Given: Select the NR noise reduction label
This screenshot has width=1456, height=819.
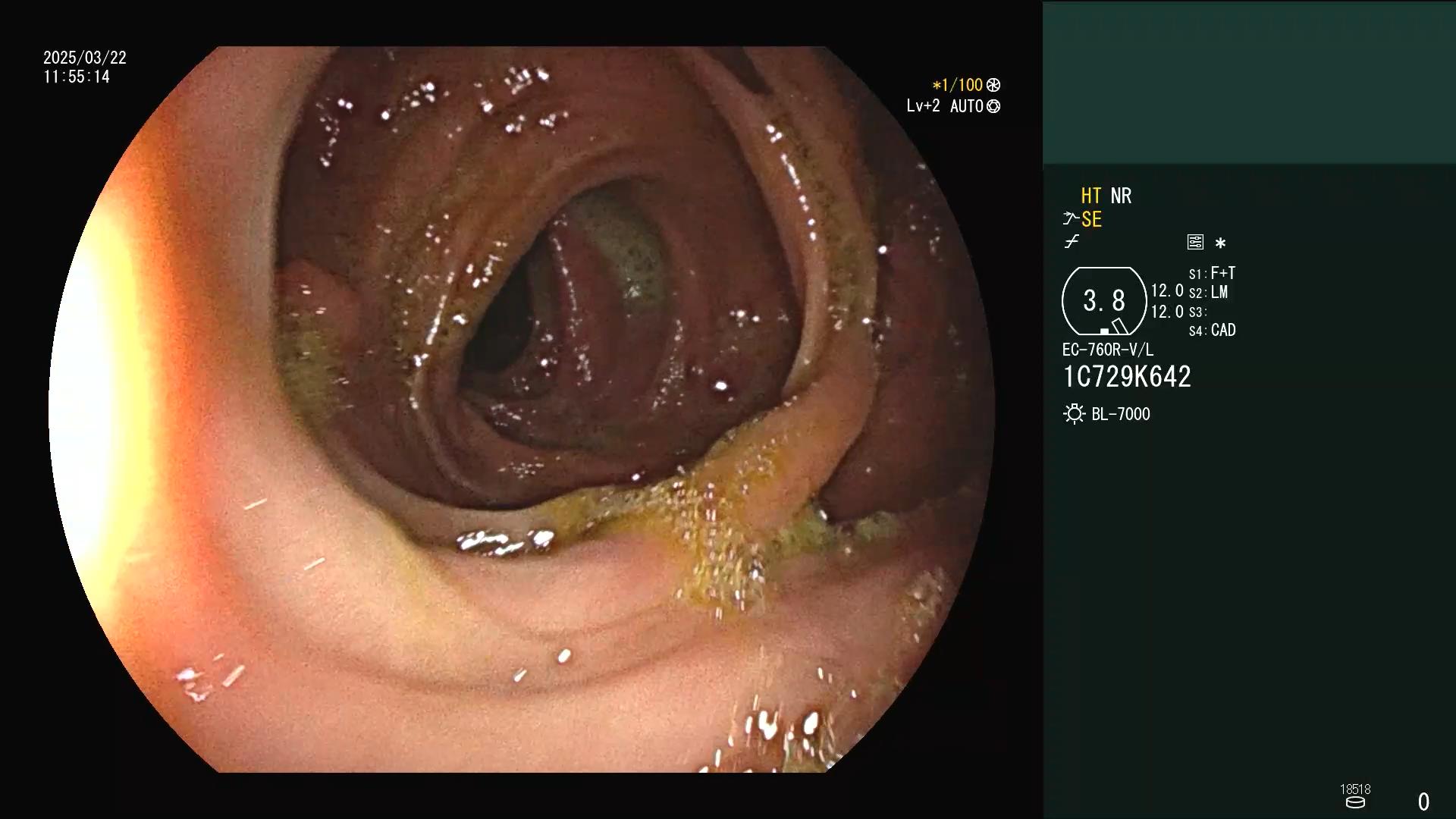Looking at the screenshot, I should point(1121,196).
